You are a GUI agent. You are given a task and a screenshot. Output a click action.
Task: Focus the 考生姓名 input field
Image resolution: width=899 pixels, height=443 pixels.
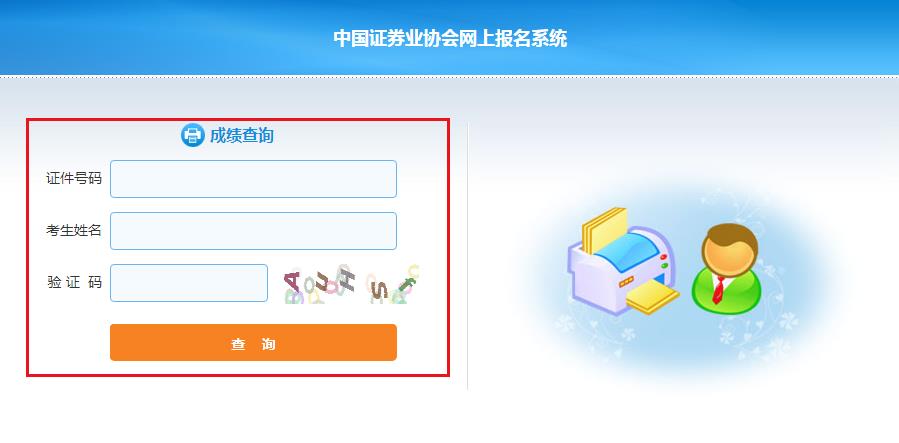[253, 231]
